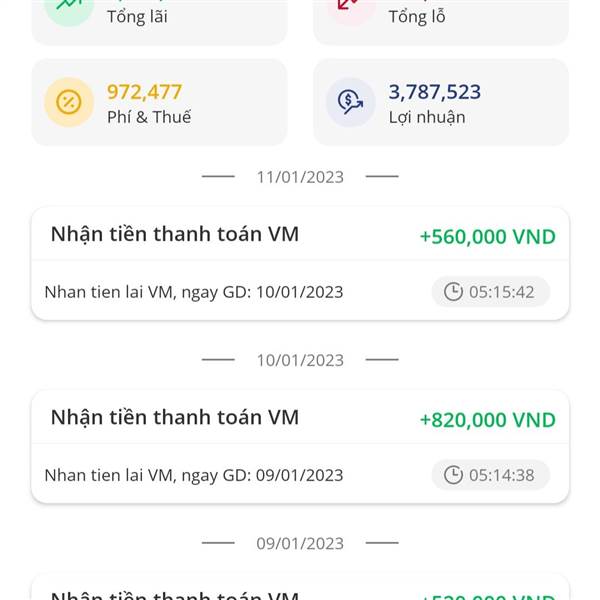Viewport: 600px width, 600px height.
Task: Open the Lợi nhuận 3,787,523 card
Action: tap(441, 102)
